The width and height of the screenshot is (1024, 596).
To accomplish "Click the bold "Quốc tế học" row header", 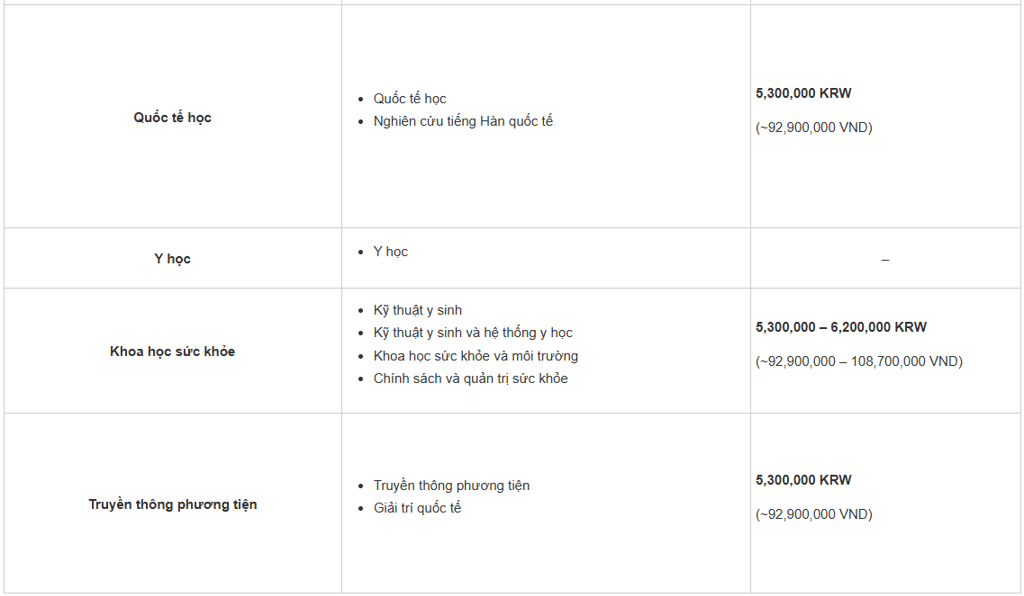I will 172,118.
